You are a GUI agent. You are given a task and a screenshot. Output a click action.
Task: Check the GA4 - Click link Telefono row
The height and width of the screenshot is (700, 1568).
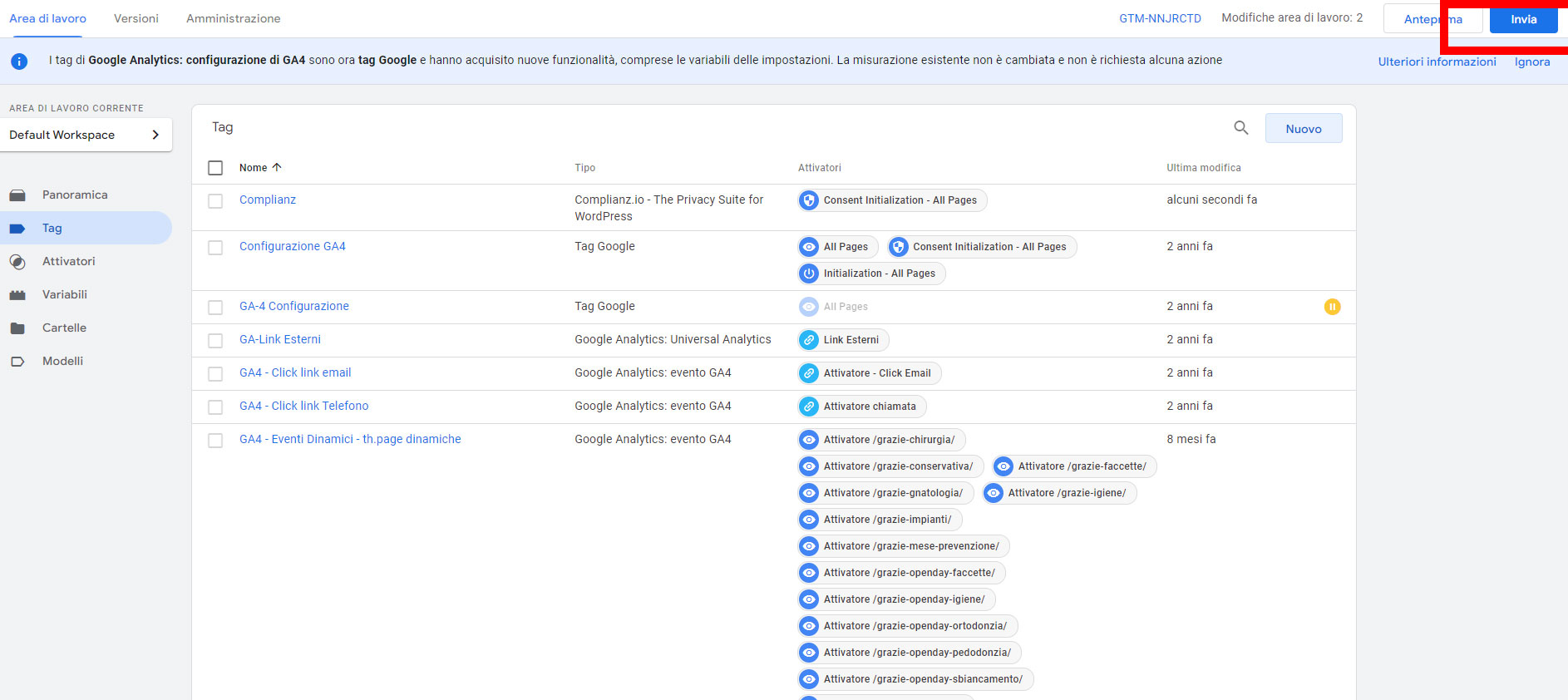(215, 407)
